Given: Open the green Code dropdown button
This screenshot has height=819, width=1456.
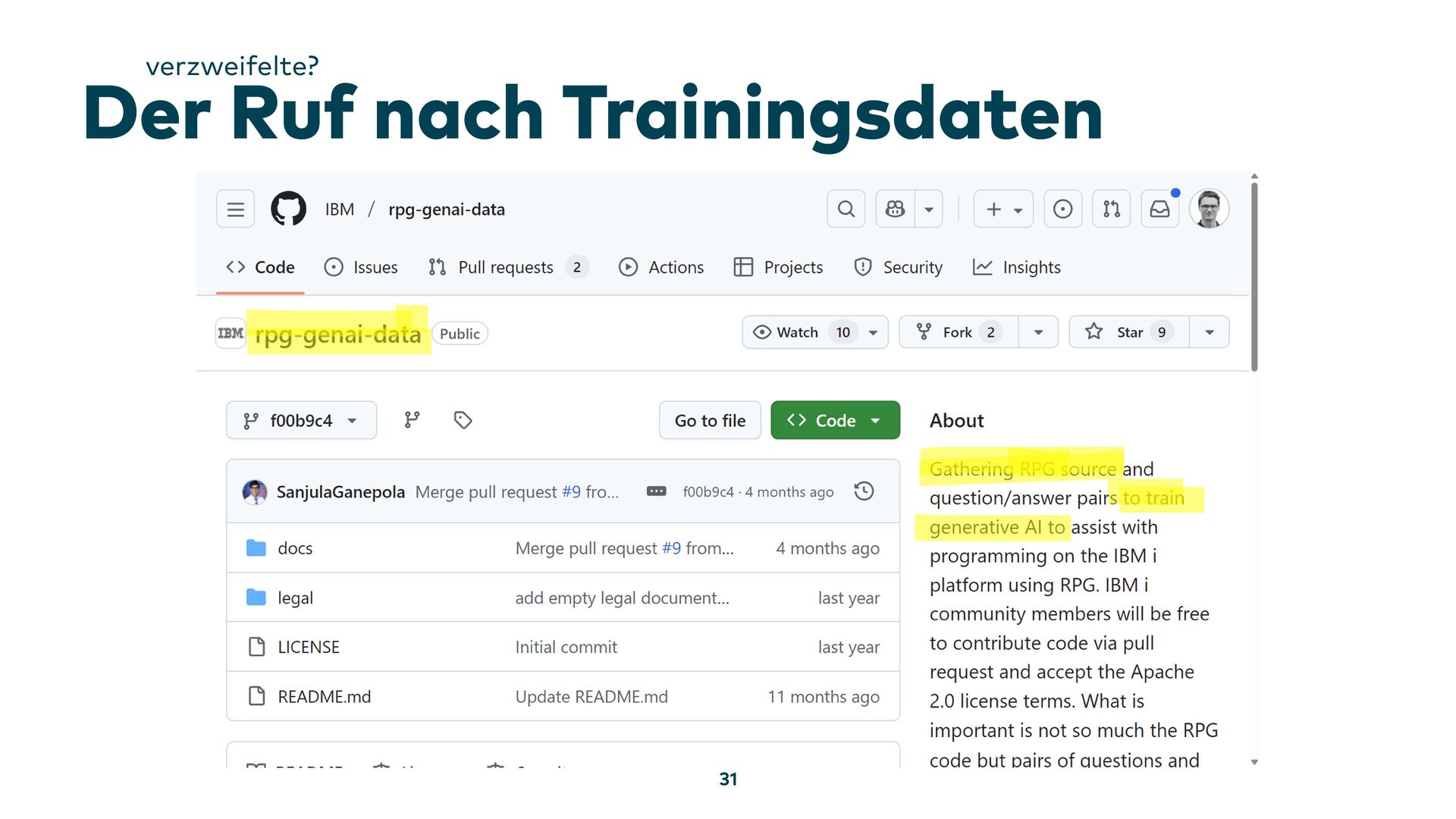Looking at the screenshot, I should coord(835,421).
